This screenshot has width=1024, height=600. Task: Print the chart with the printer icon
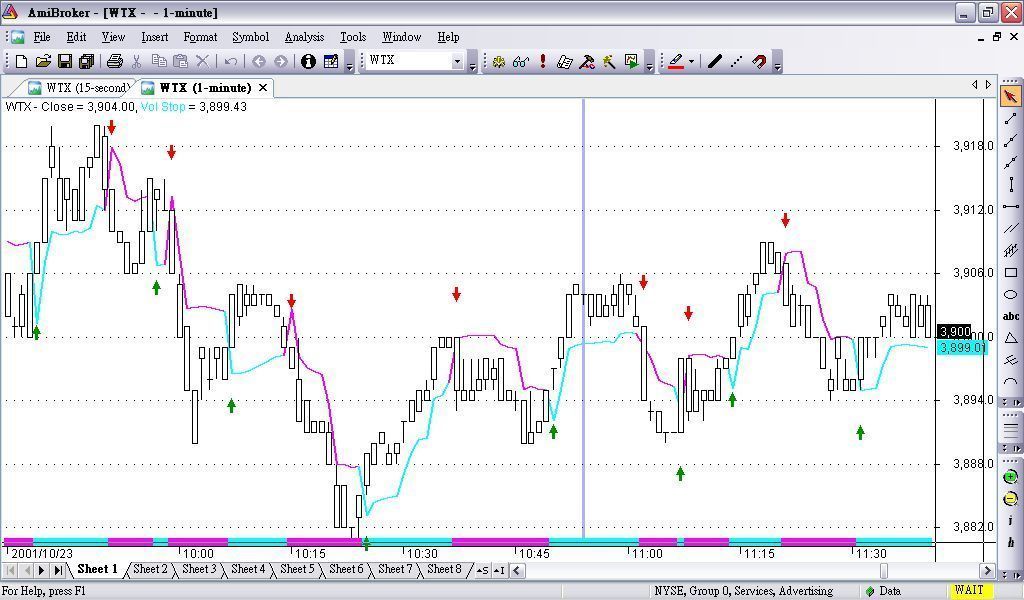(x=115, y=61)
